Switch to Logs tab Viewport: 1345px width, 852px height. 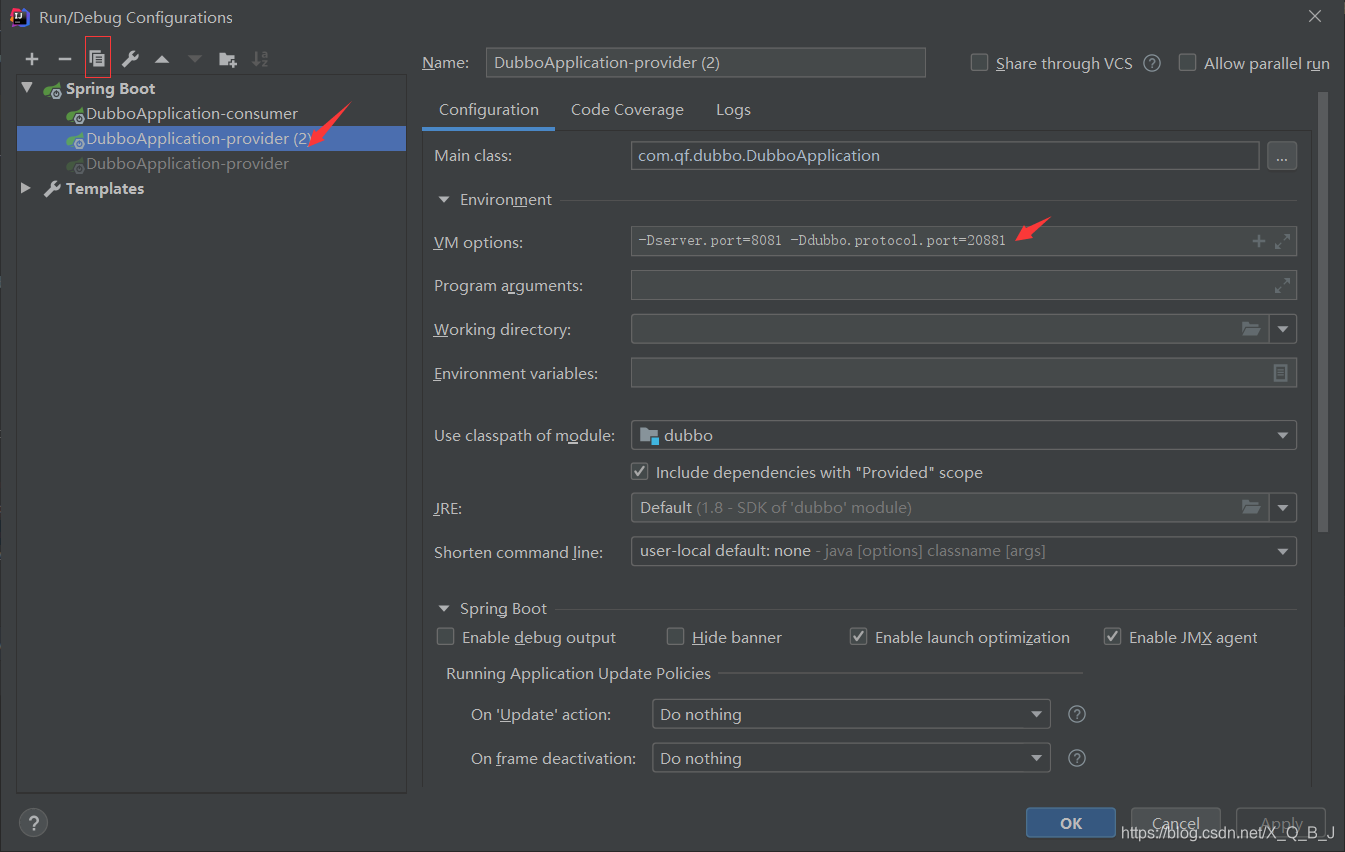click(x=733, y=110)
